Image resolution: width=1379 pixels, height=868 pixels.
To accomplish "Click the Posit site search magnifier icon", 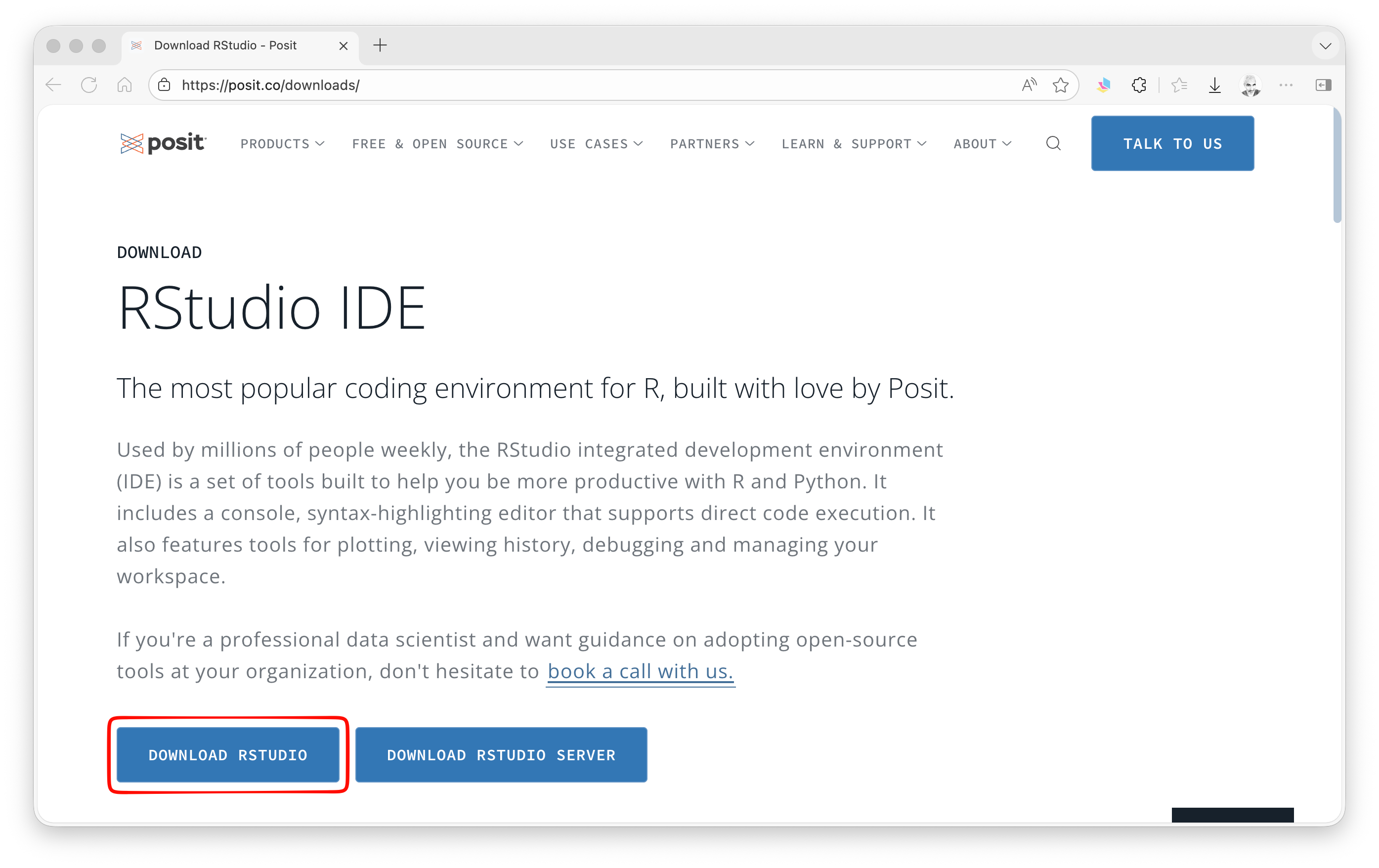I will [x=1053, y=143].
